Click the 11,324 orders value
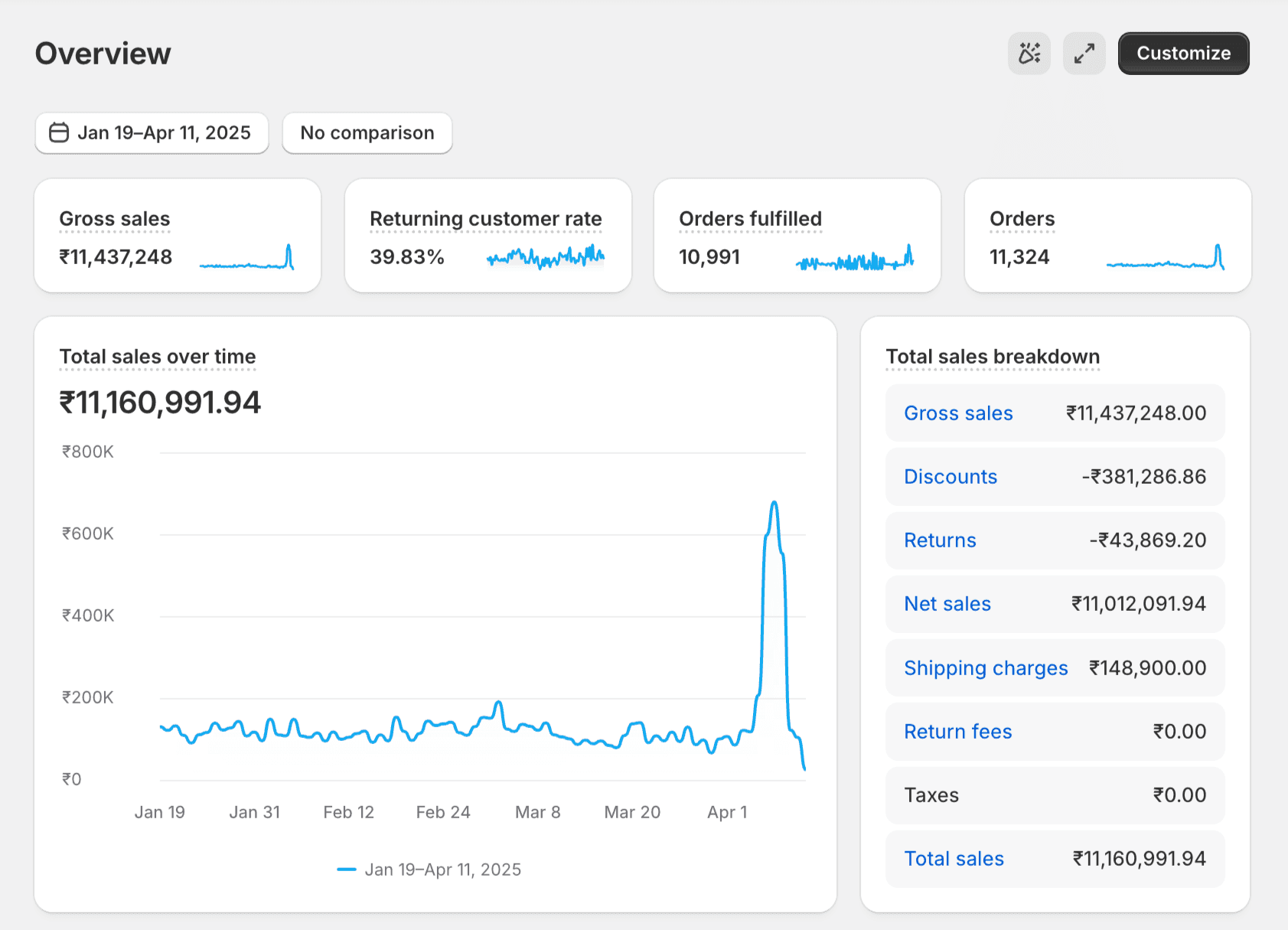Viewport: 1288px width, 930px height. (1019, 257)
